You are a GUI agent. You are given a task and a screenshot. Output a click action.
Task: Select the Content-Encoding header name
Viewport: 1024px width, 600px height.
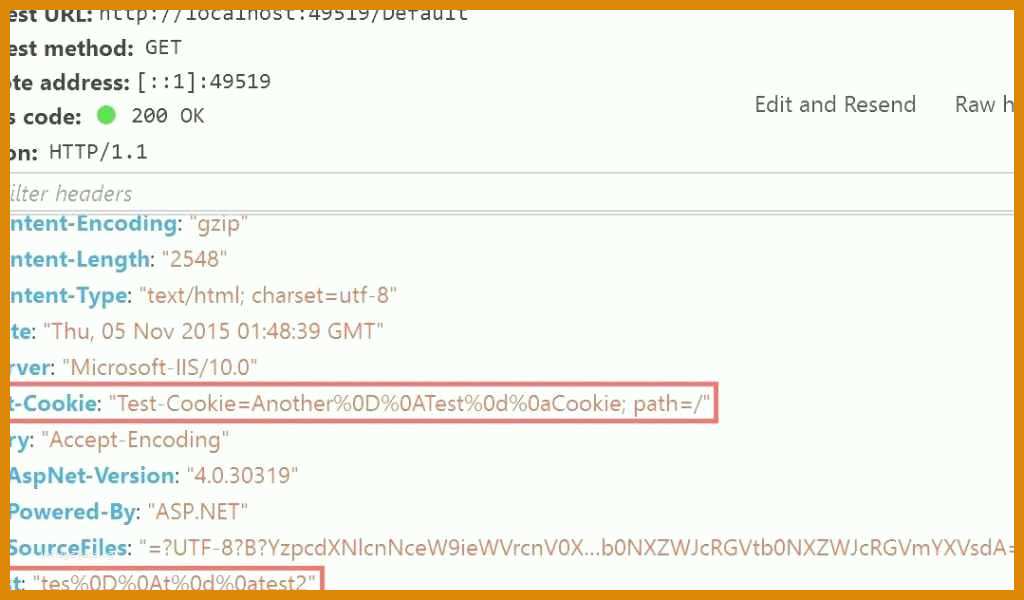click(x=93, y=223)
